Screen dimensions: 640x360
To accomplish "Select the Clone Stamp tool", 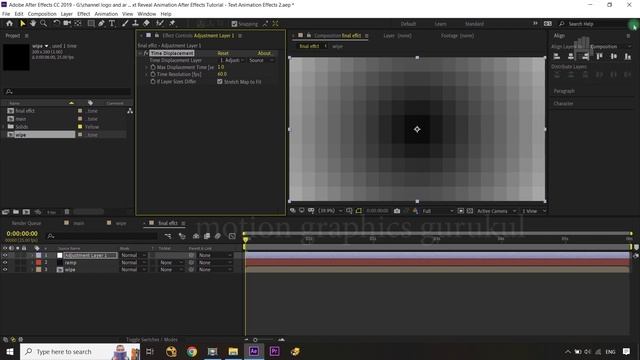I will click(136, 24).
